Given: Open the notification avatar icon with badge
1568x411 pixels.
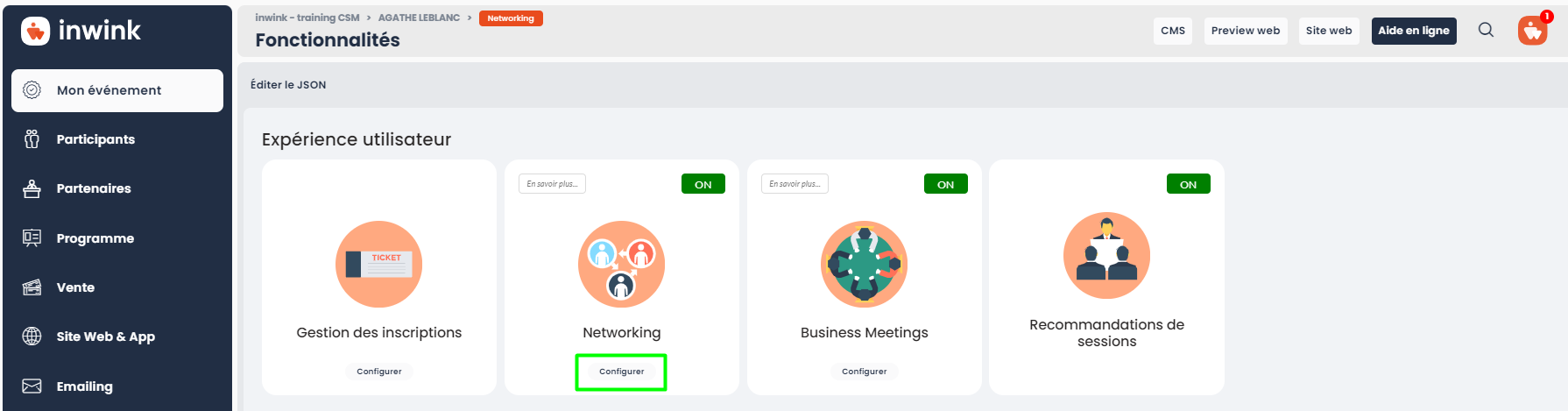Looking at the screenshot, I should tap(1533, 30).
